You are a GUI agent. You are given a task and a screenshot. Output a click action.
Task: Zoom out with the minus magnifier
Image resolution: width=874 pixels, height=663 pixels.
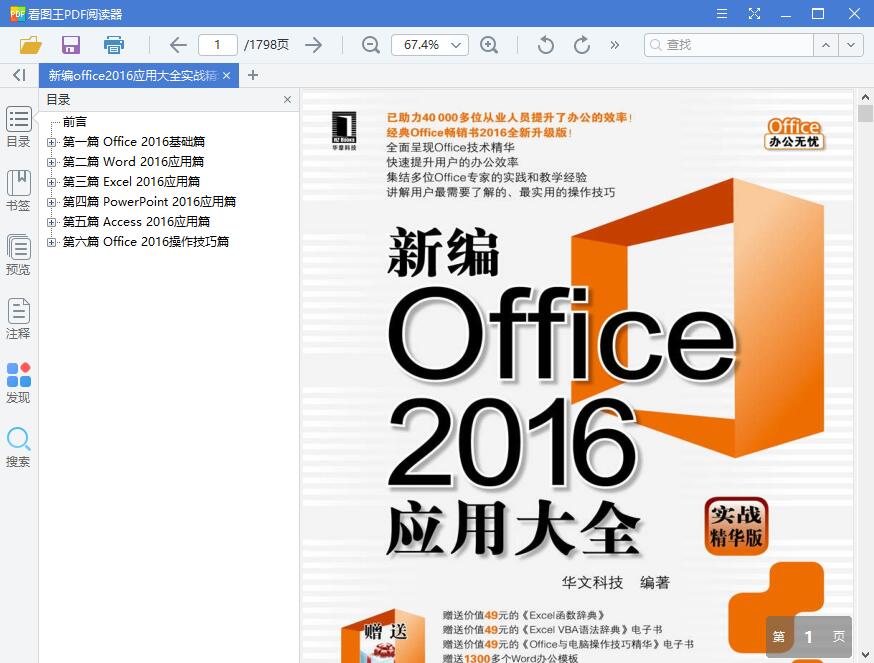point(371,45)
